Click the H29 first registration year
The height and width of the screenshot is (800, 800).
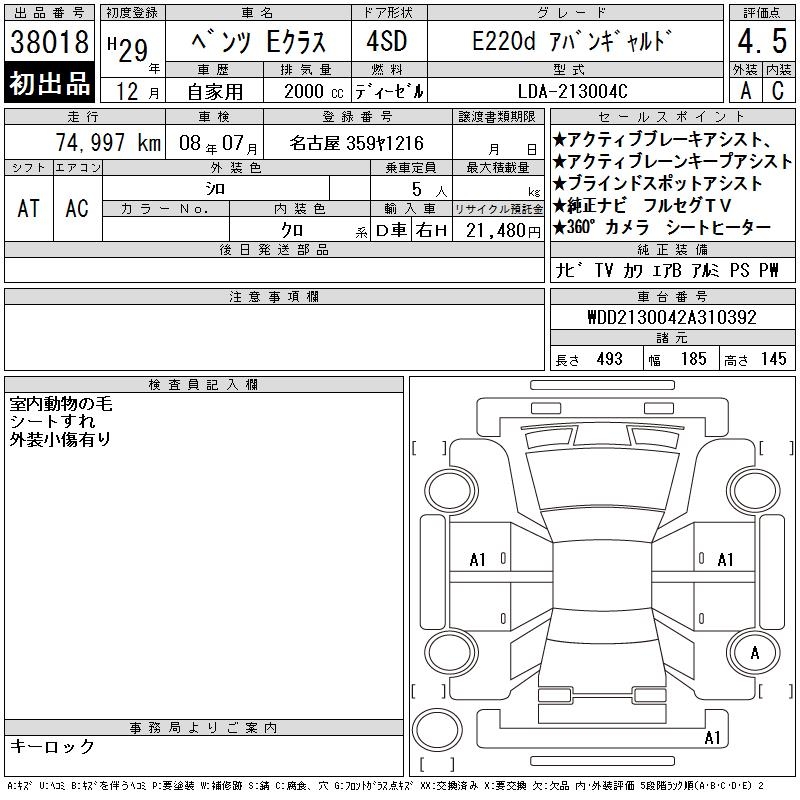pyautogui.click(x=128, y=49)
